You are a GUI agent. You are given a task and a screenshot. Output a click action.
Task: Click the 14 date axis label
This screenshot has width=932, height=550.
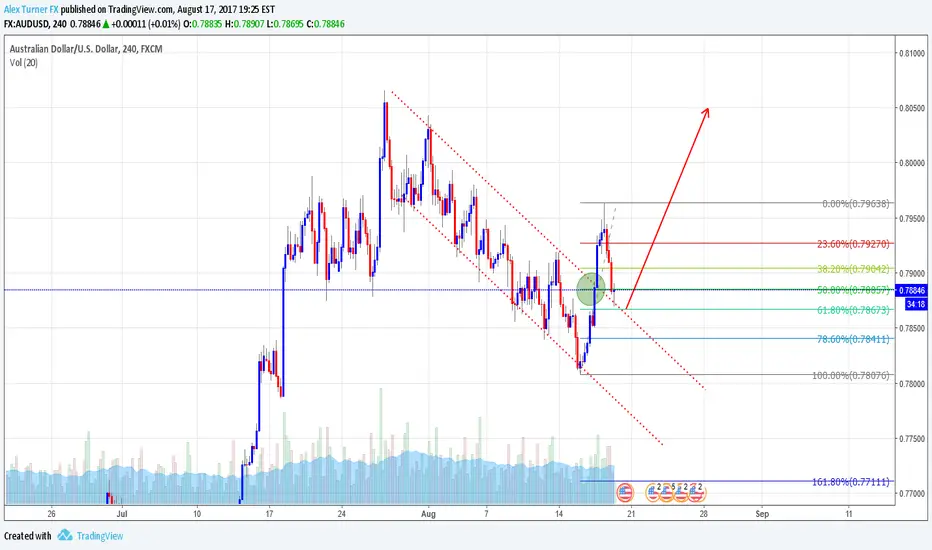(559, 514)
